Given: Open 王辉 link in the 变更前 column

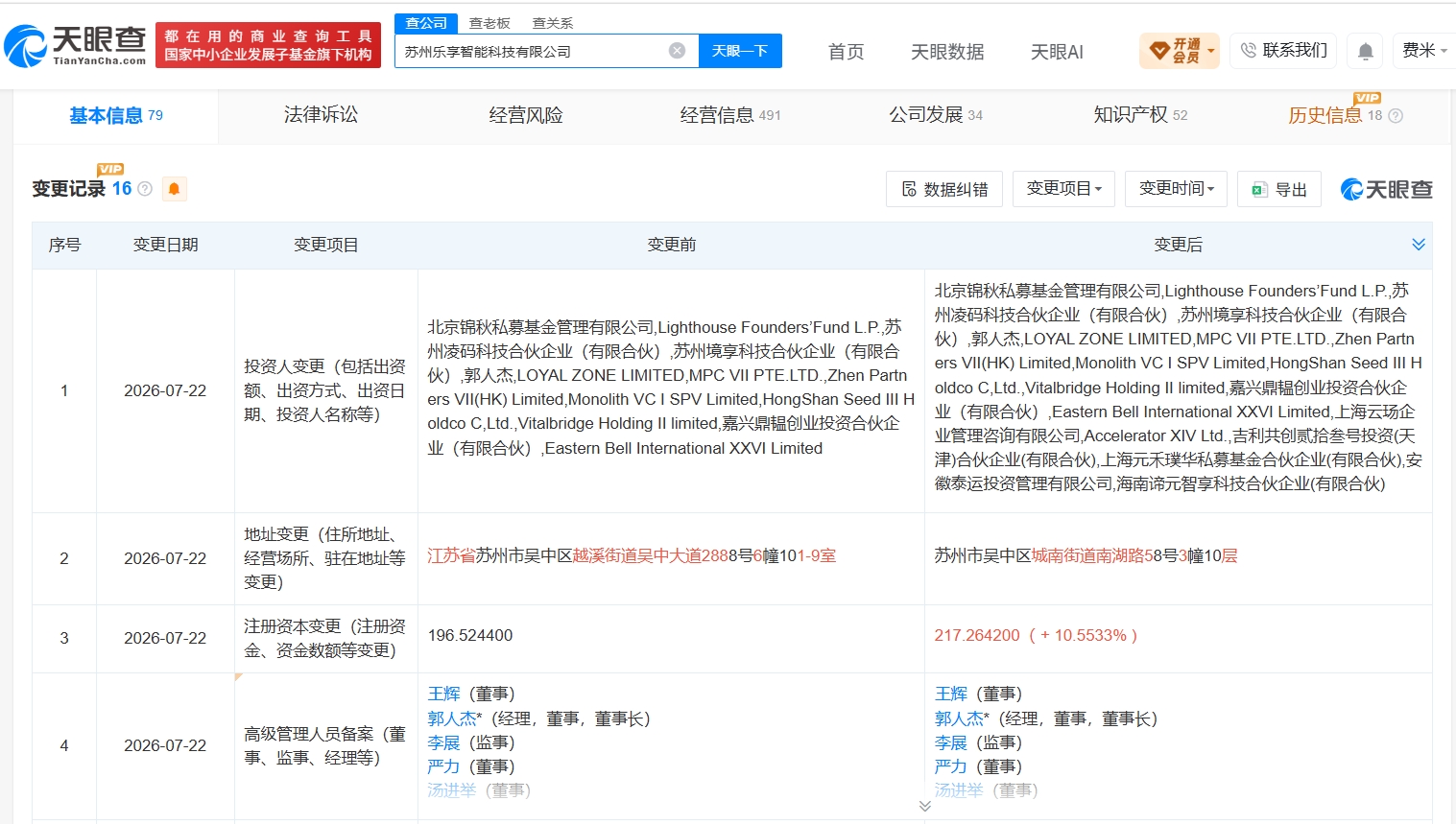Looking at the screenshot, I should pyautogui.click(x=443, y=694).
